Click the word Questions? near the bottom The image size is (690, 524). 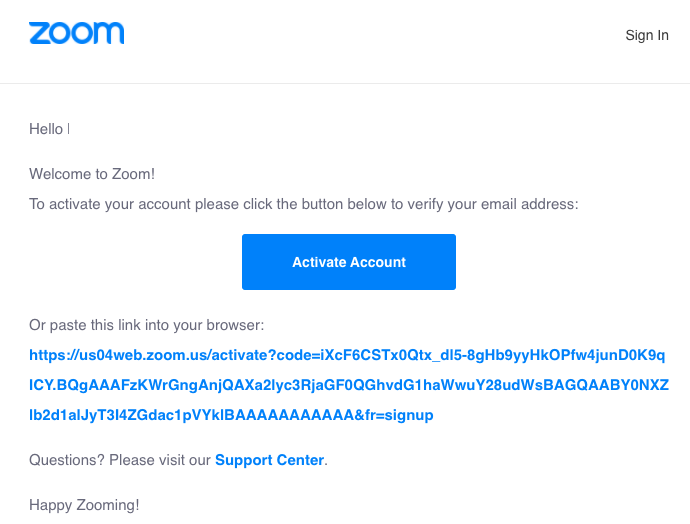pos(67,460)
